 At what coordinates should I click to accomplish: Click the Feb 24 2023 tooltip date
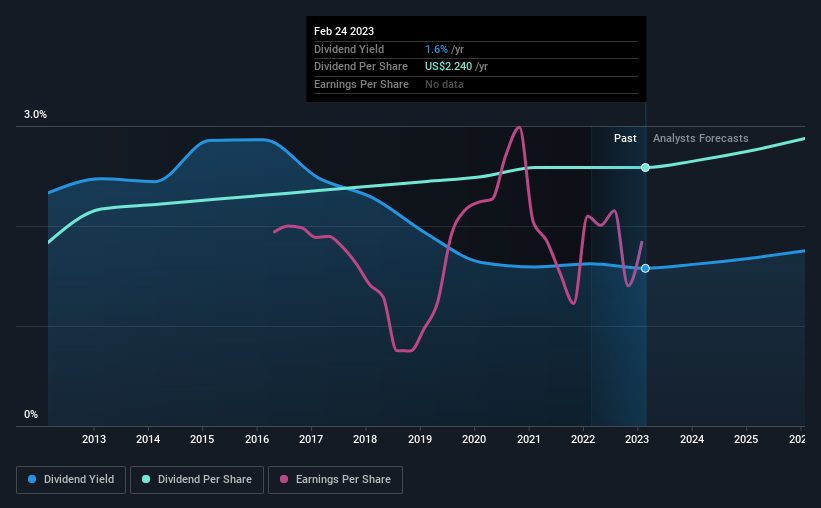click(x=344, y=31)
